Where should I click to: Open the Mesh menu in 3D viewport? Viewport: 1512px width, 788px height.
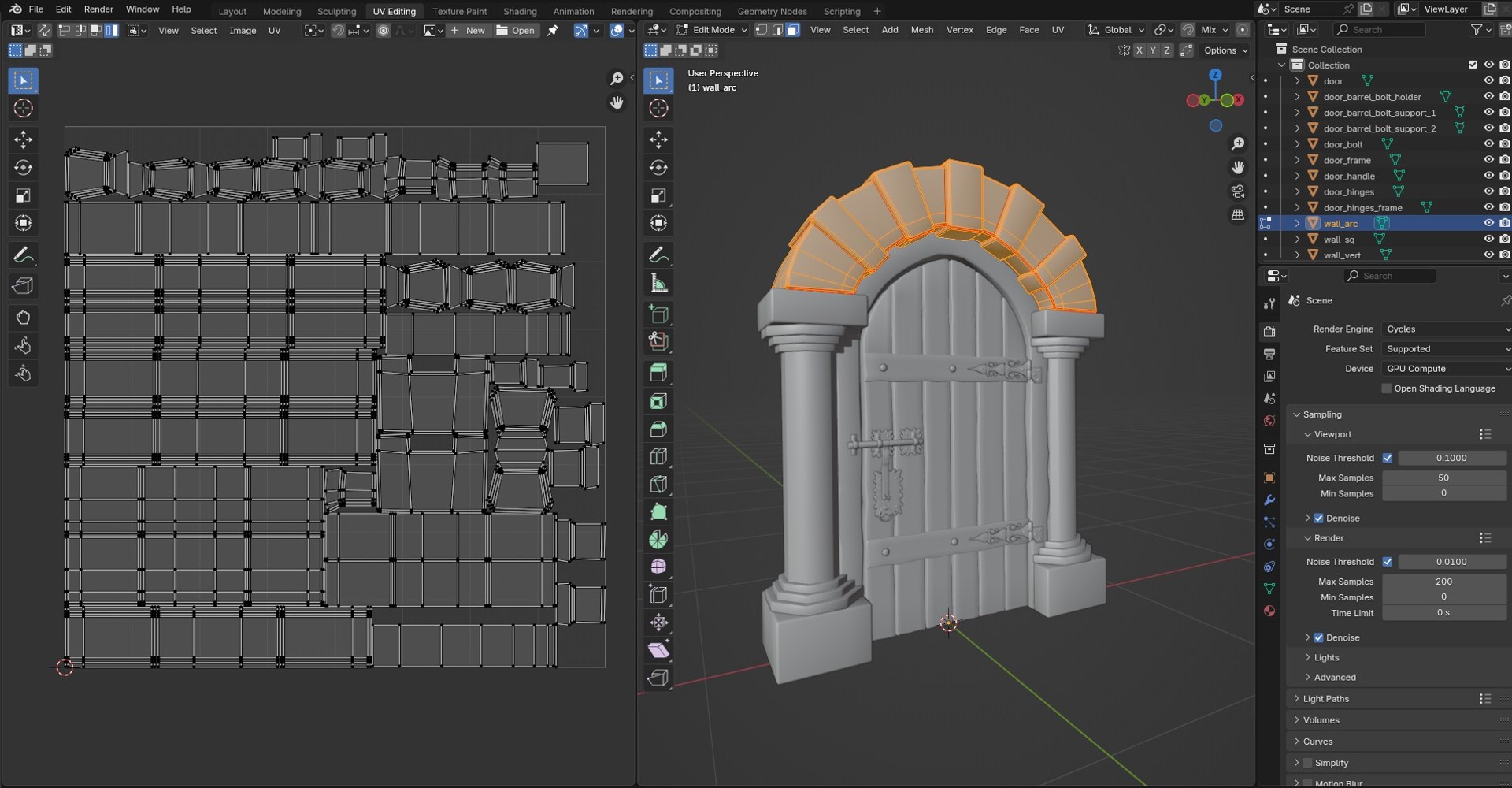point(921,30)
